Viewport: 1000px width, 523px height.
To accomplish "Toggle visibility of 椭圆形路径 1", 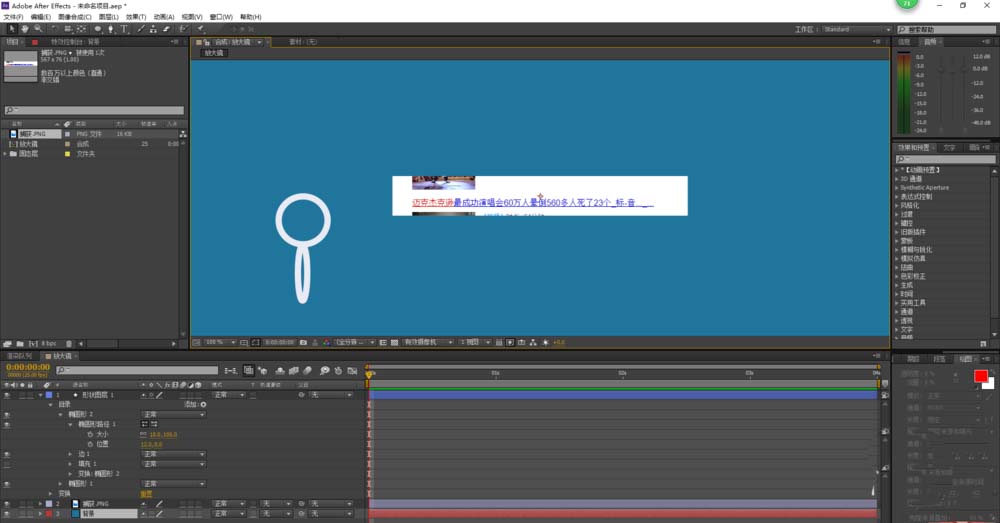I will tap(7, 424).
